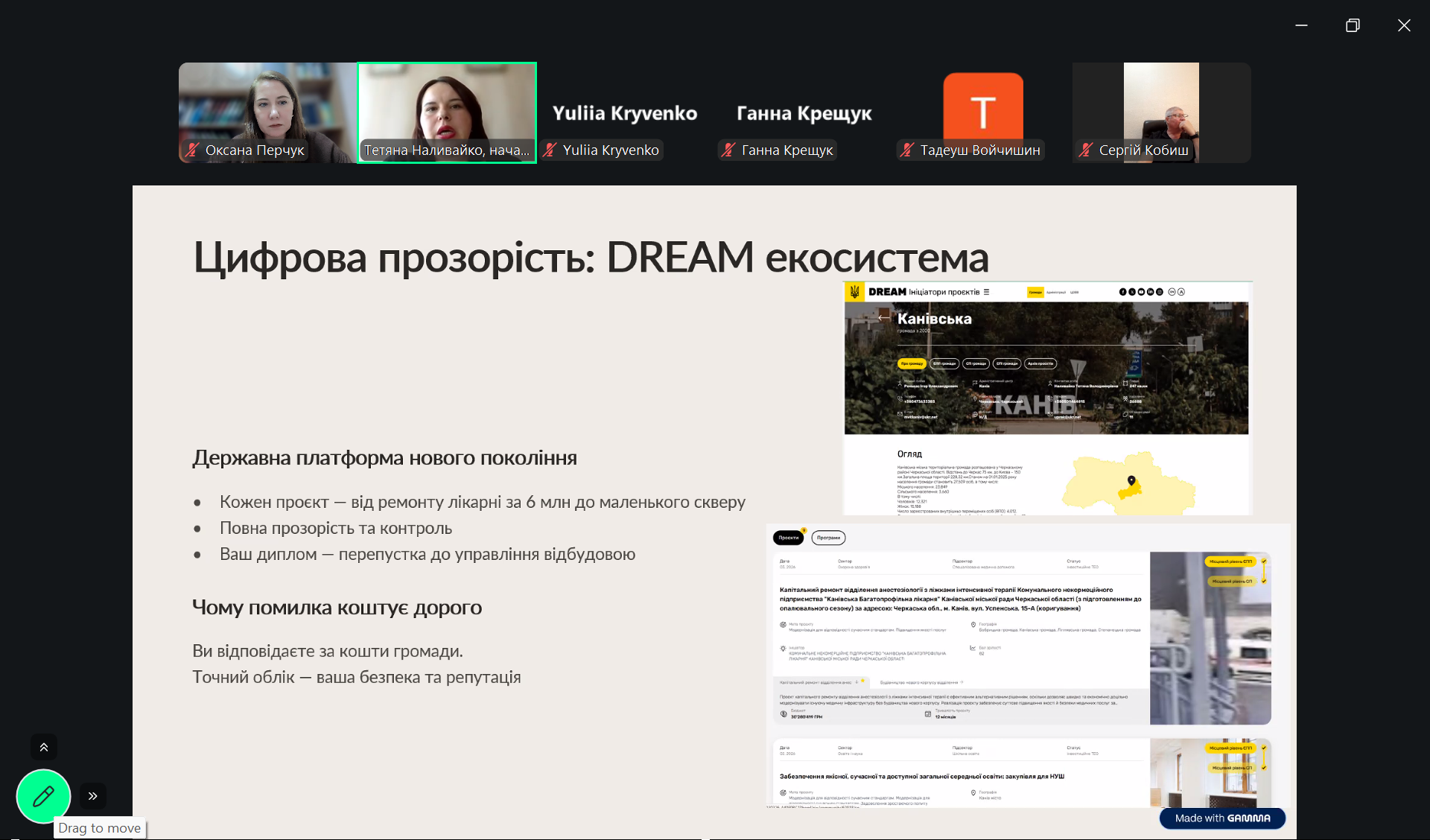Open the Програми tab in slide

[828, 538]
